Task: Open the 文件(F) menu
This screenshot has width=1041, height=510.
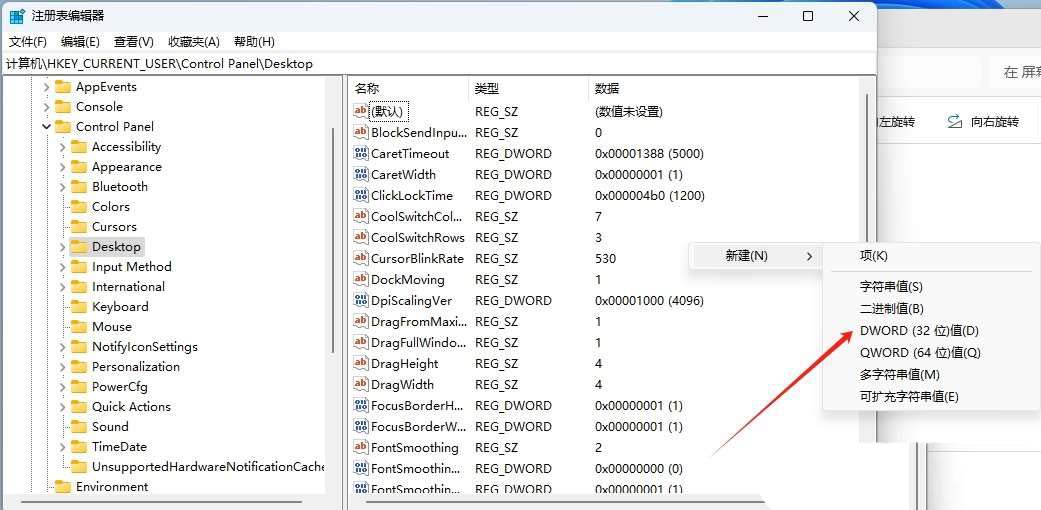Action: click(28, 42)
